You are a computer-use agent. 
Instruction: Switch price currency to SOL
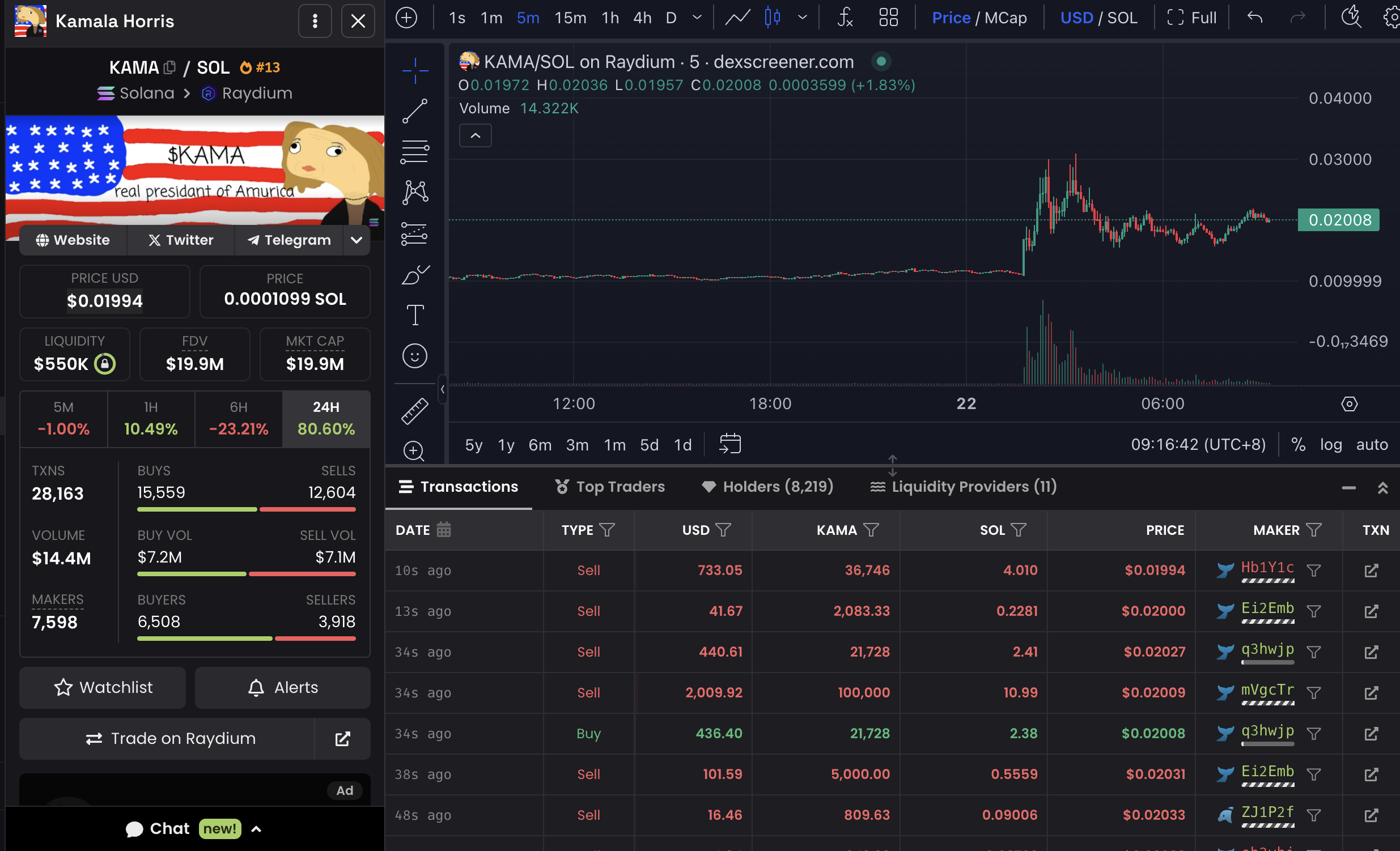coord(1123,17)
